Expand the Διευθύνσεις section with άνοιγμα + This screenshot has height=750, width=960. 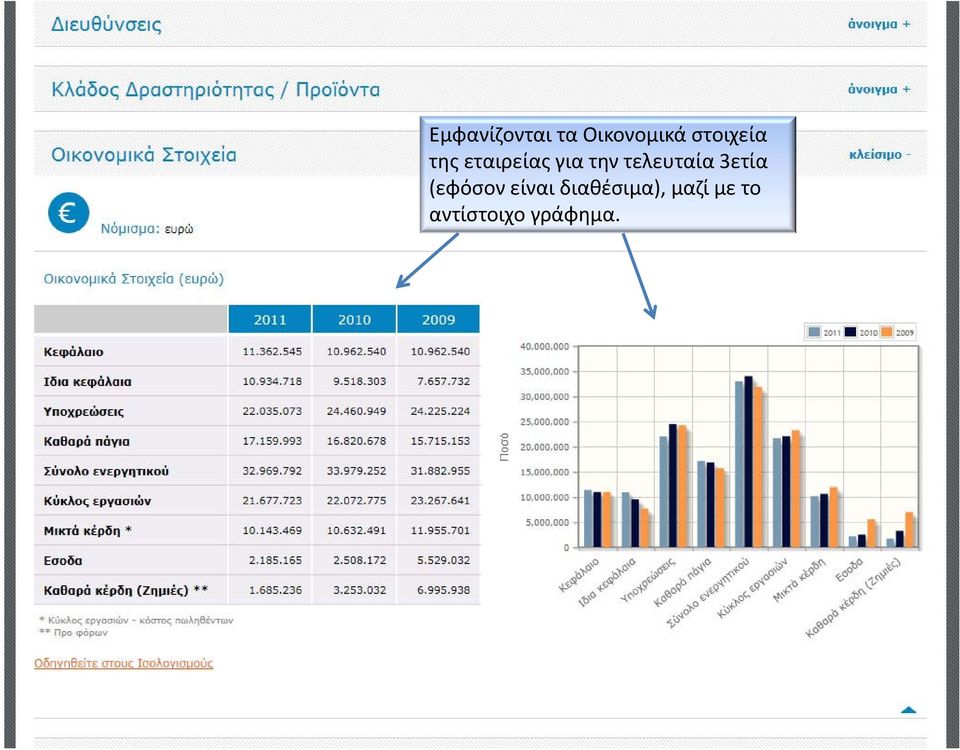click(x=879, y=24)
